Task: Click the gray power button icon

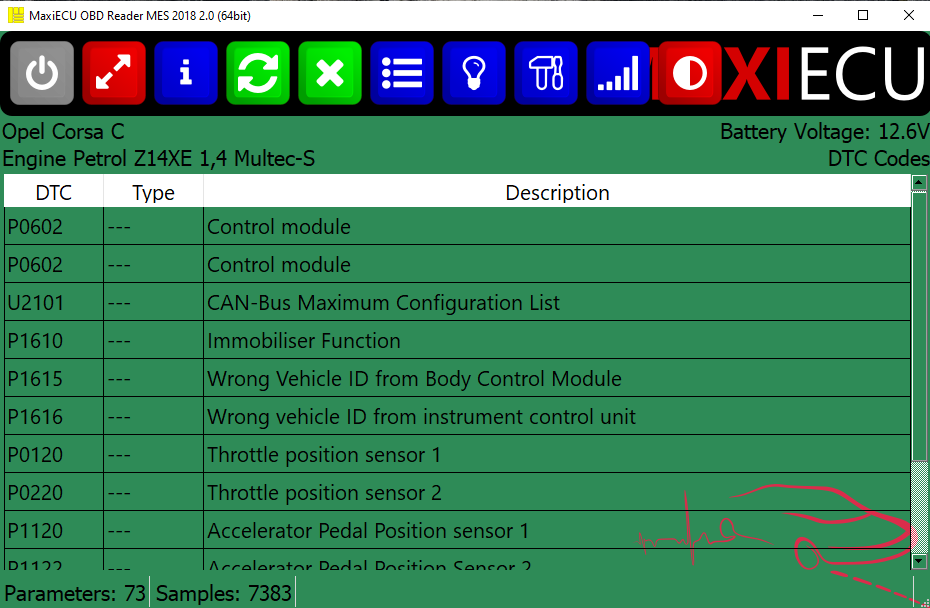Action: tap(42, 73)
